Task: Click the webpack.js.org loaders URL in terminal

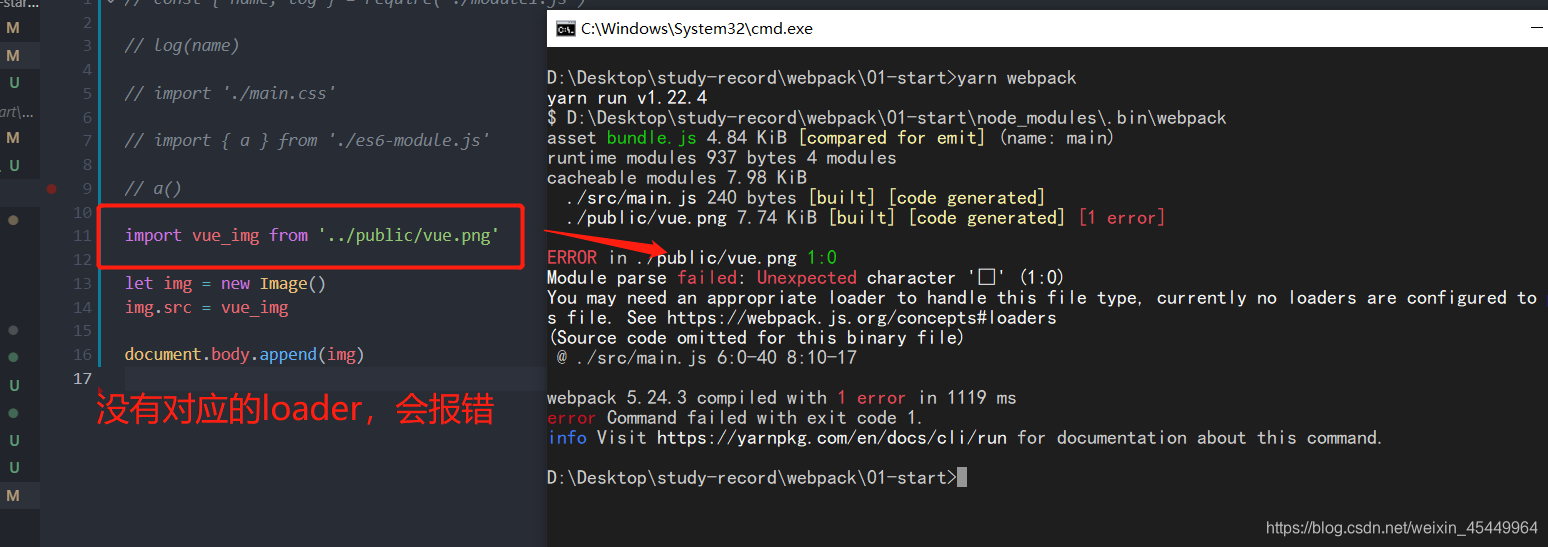Action: [x=861, y=318]
